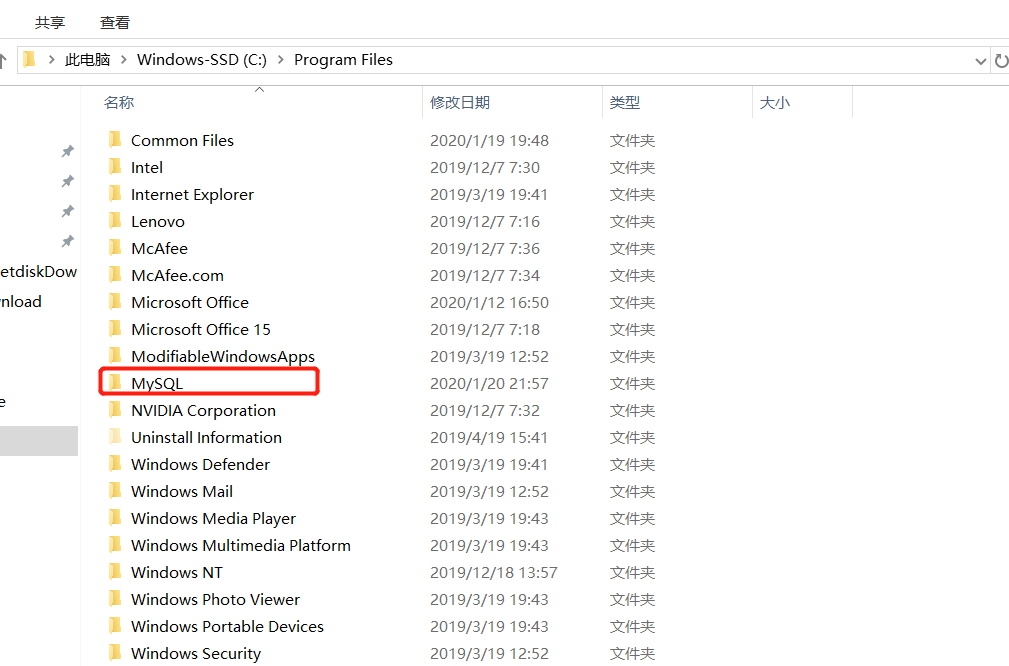Select the Windows Multimedia Platform folder icon
This screenshot has height=666, width=1009.
point(115,544)
